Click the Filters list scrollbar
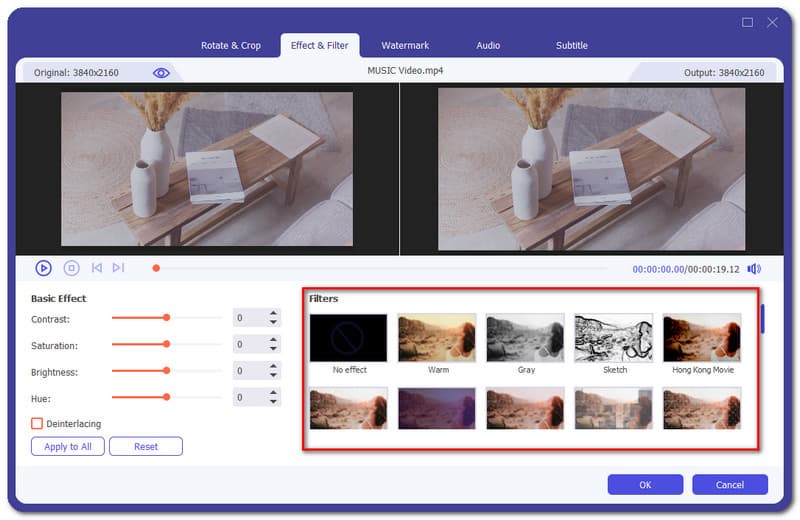Screen dimensions: 800x520 coord(763,319)
